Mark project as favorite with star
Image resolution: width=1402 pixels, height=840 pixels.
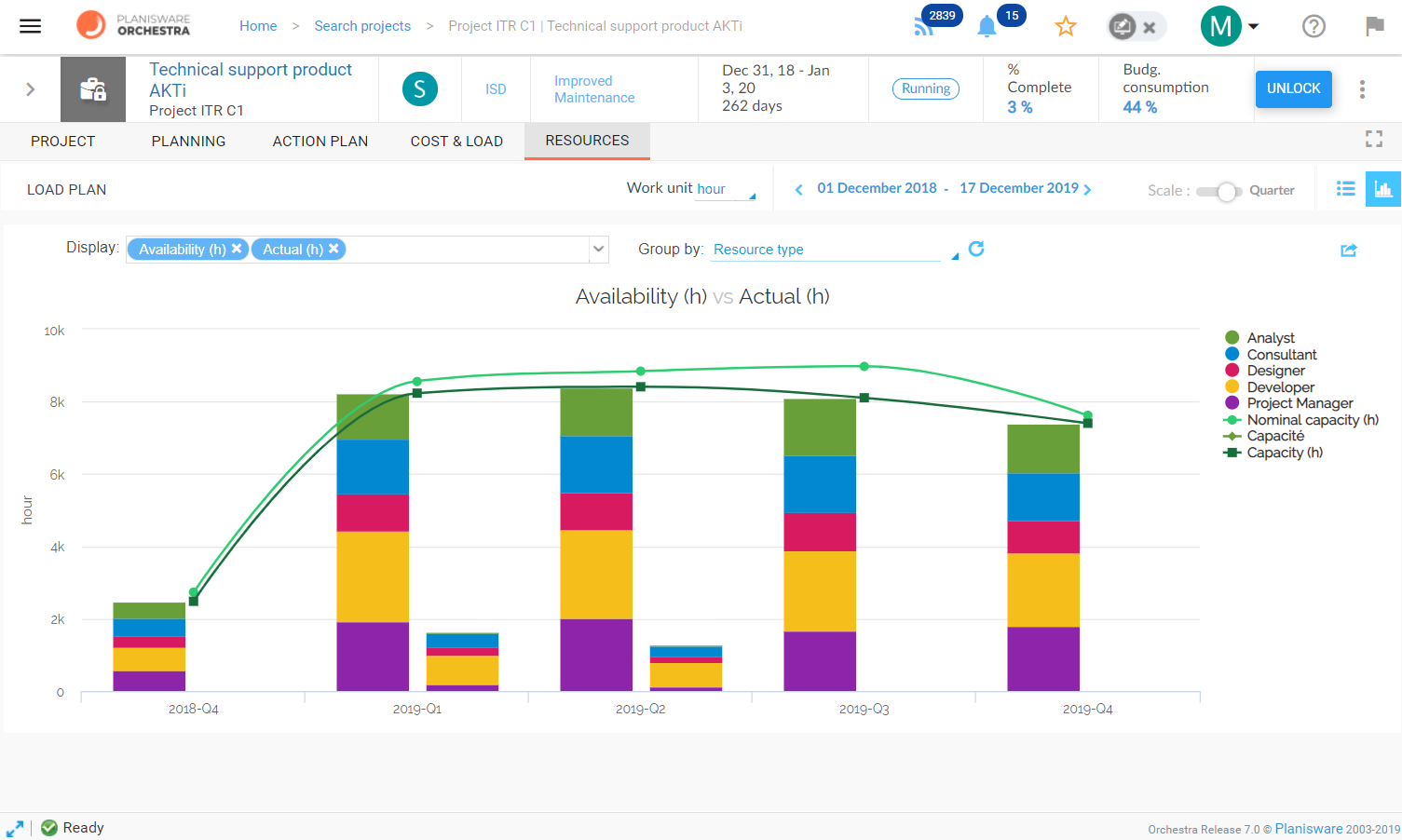[x=1066, y=26]
